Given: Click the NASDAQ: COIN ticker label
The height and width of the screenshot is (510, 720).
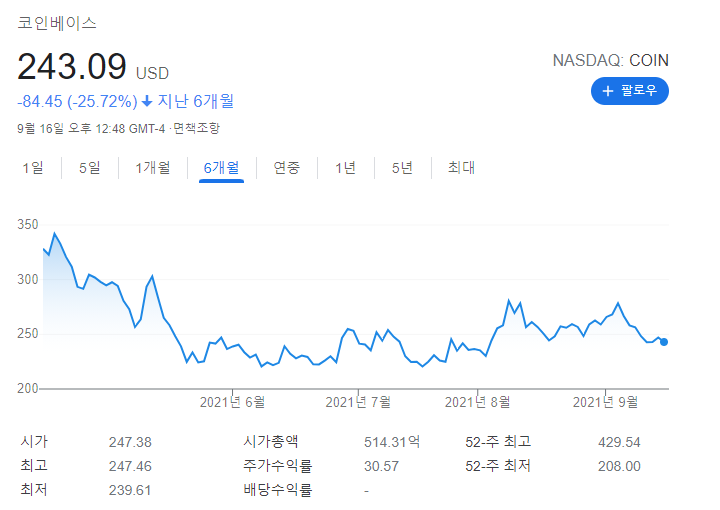Looking at the screenshot, I should (611, 60).
